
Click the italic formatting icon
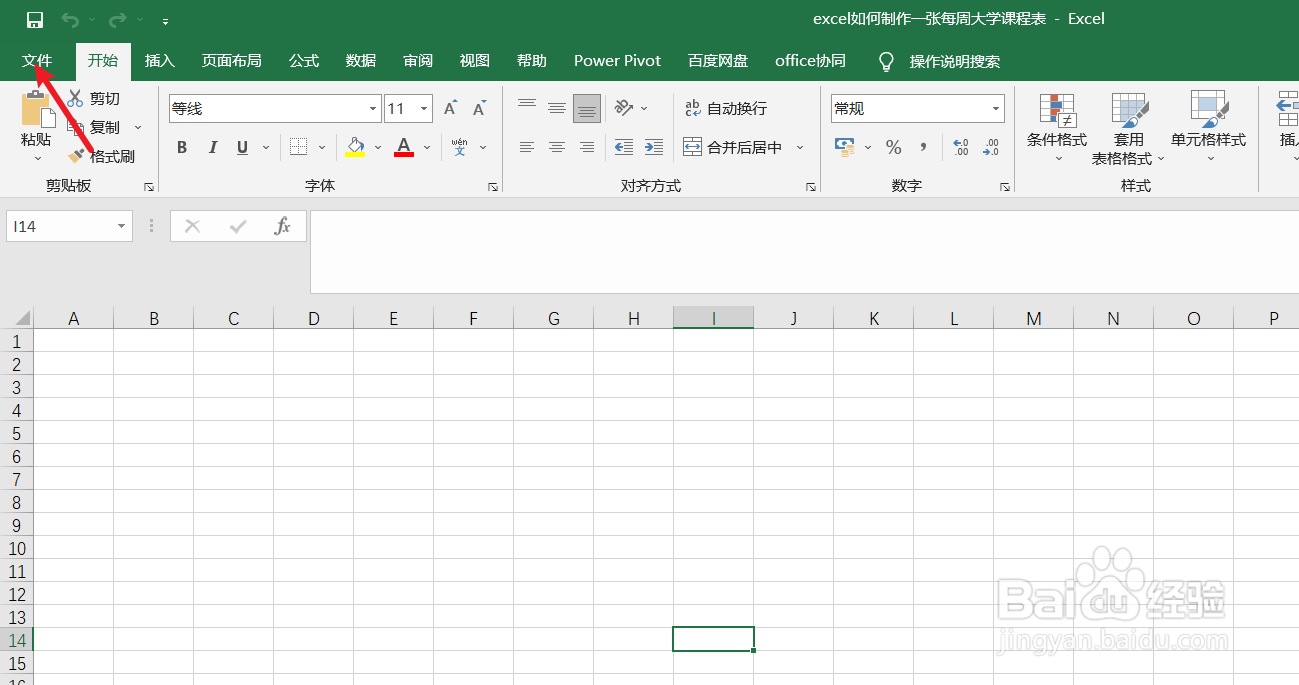pos(212,146)
